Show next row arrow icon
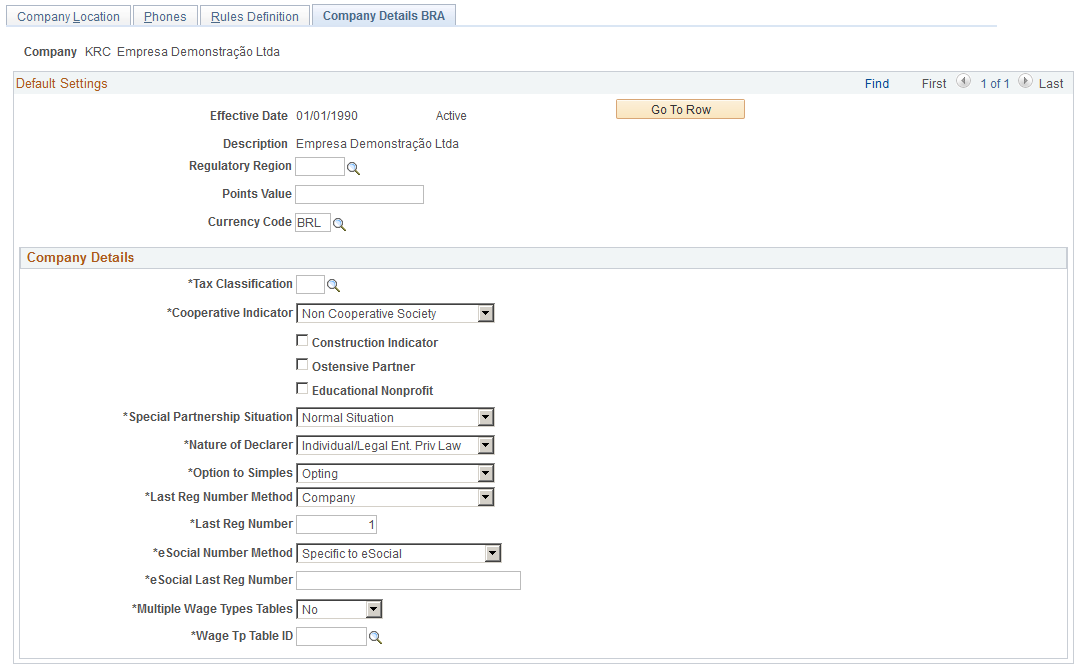 [1025, 81]
